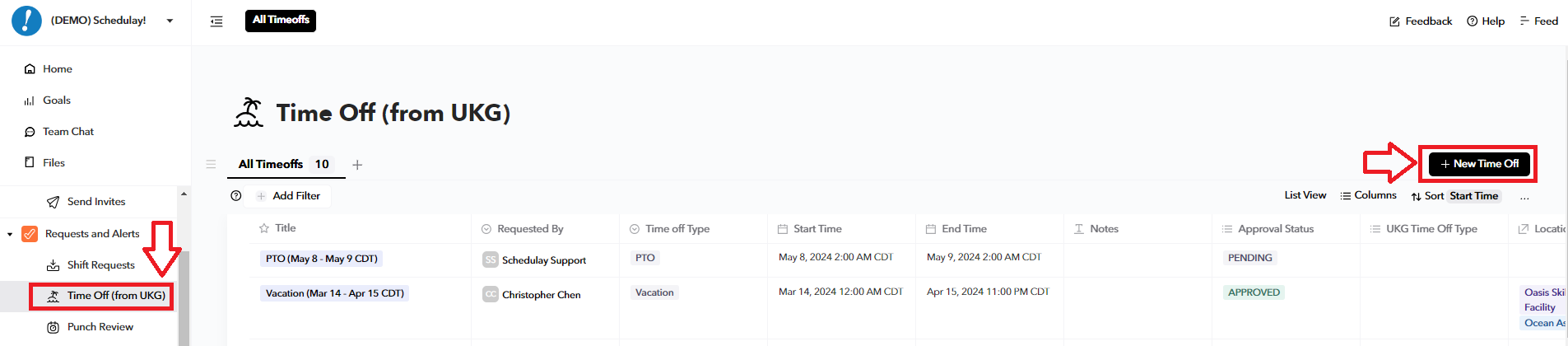Click the Punch Review icon
This screenshot has width=1568, height=346.
[x=54, y=327]
